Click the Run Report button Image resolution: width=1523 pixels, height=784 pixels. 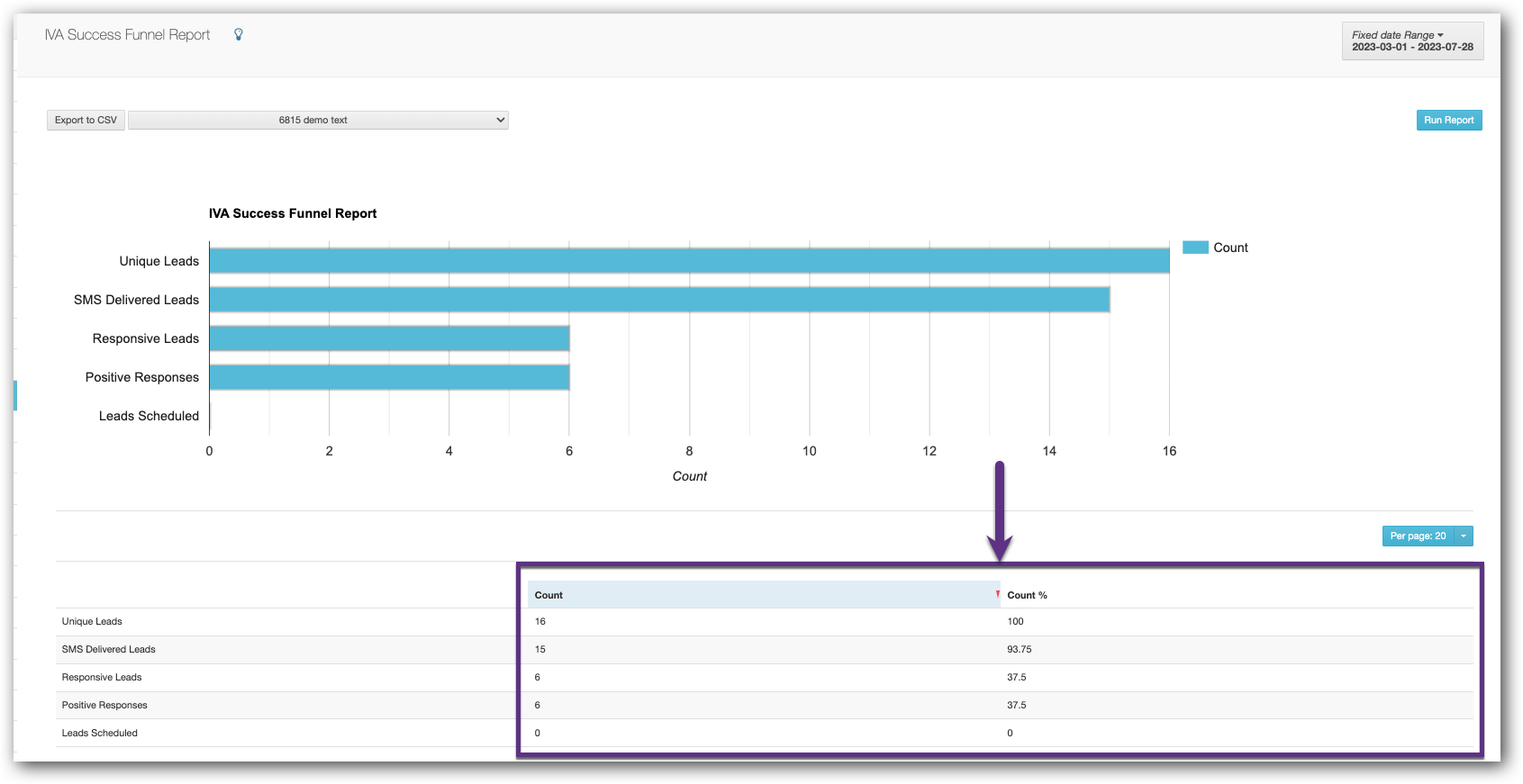(1448, 120)
